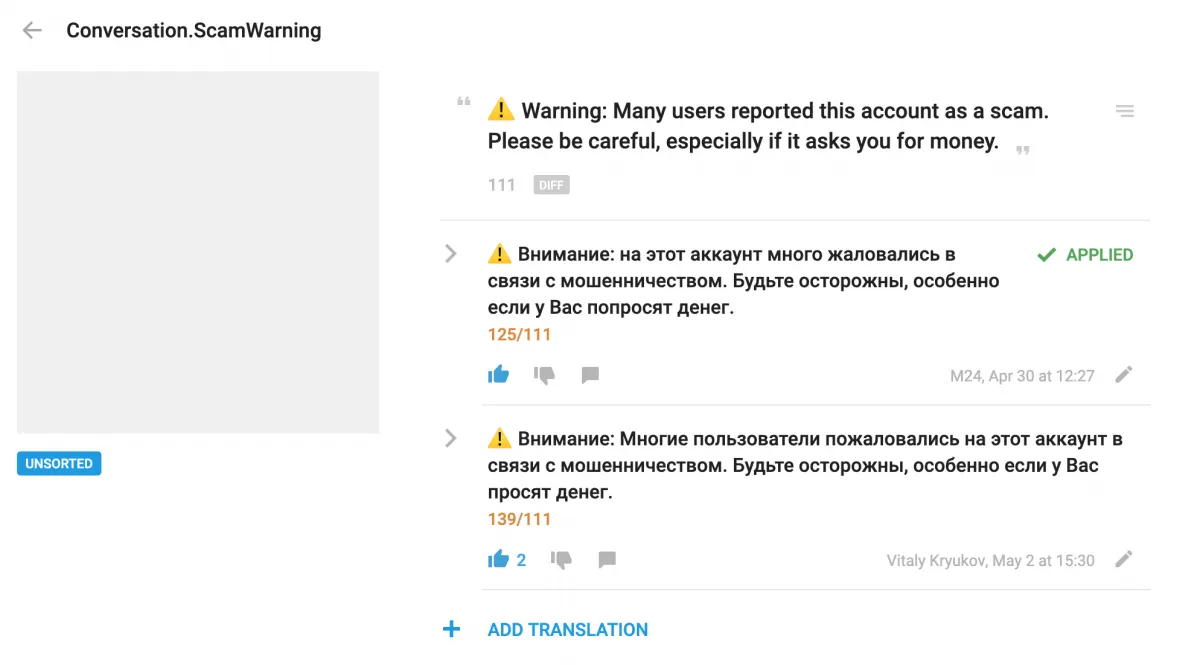Click the gray screenshot placeholder thumbnail
Viewport: 1200px width, 665px height.
pyautogui.click(x=198, y=252)
